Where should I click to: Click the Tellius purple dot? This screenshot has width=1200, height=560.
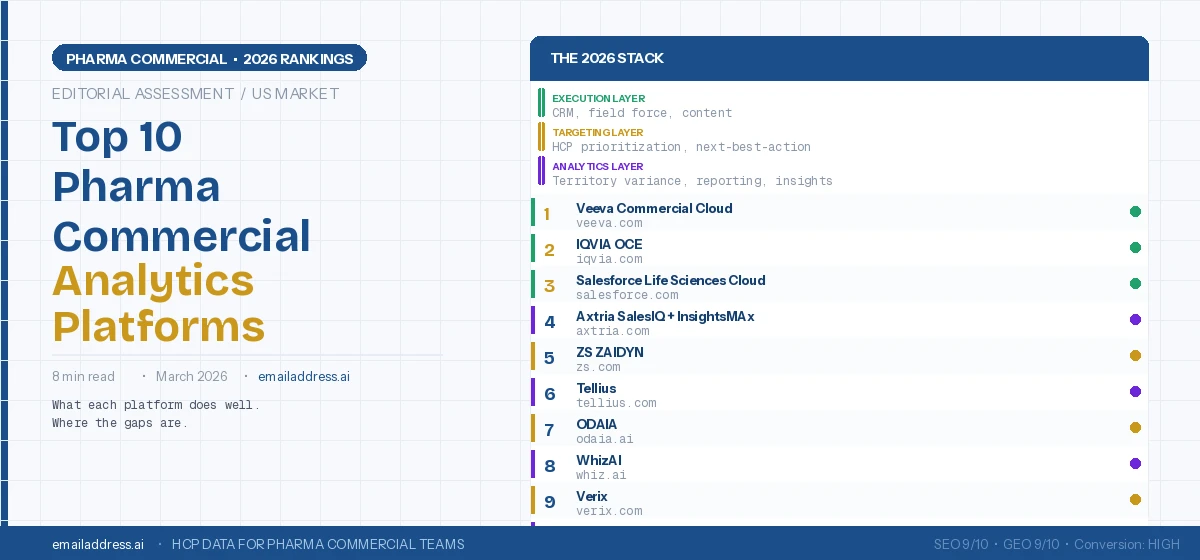[1135, 392]
